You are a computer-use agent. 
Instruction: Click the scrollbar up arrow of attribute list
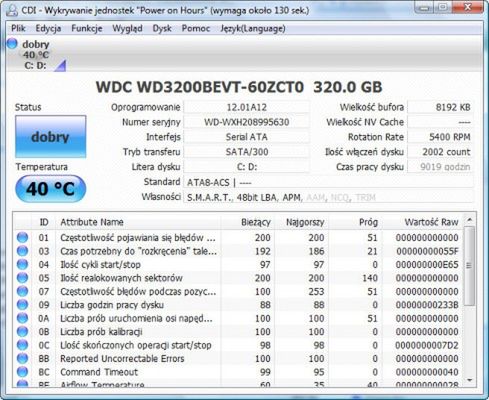point(469,219)
